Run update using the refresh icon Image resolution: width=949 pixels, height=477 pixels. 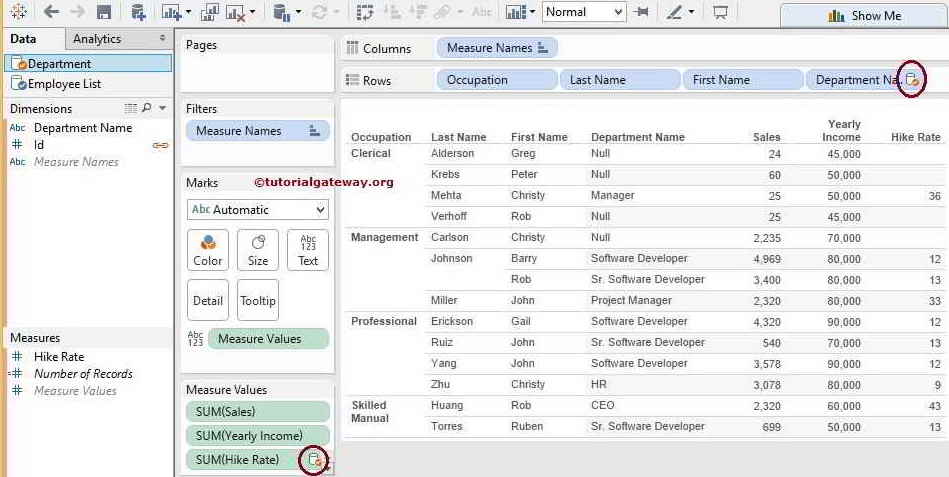point(319,12)
